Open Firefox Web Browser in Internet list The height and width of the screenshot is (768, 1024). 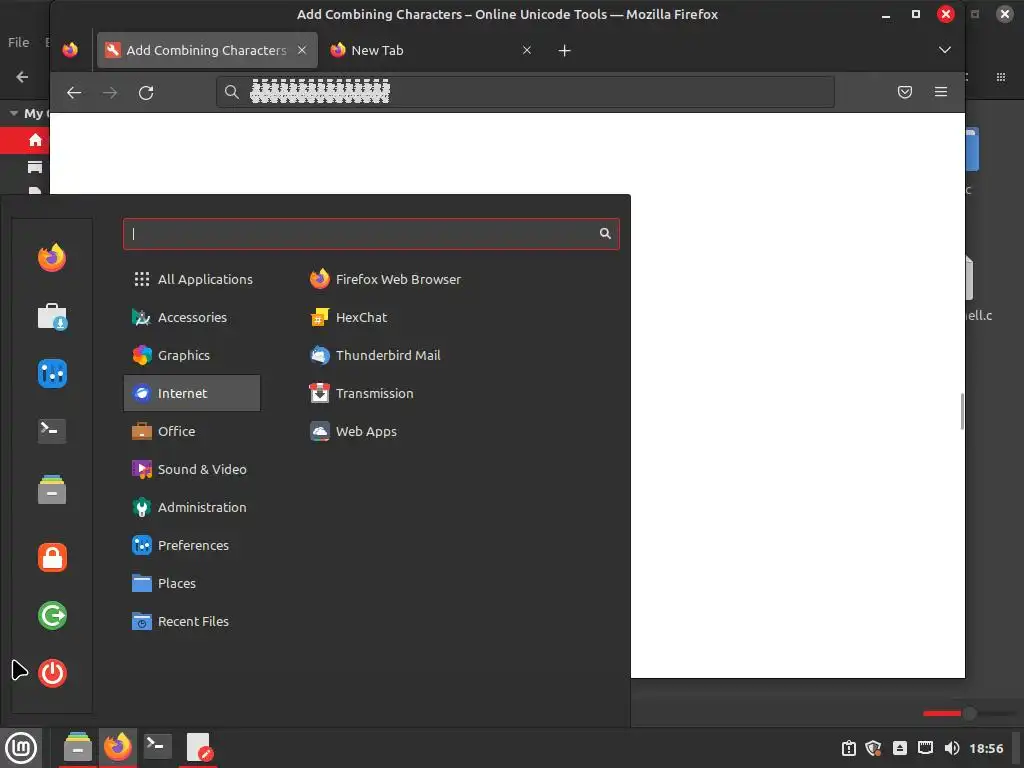385,280
